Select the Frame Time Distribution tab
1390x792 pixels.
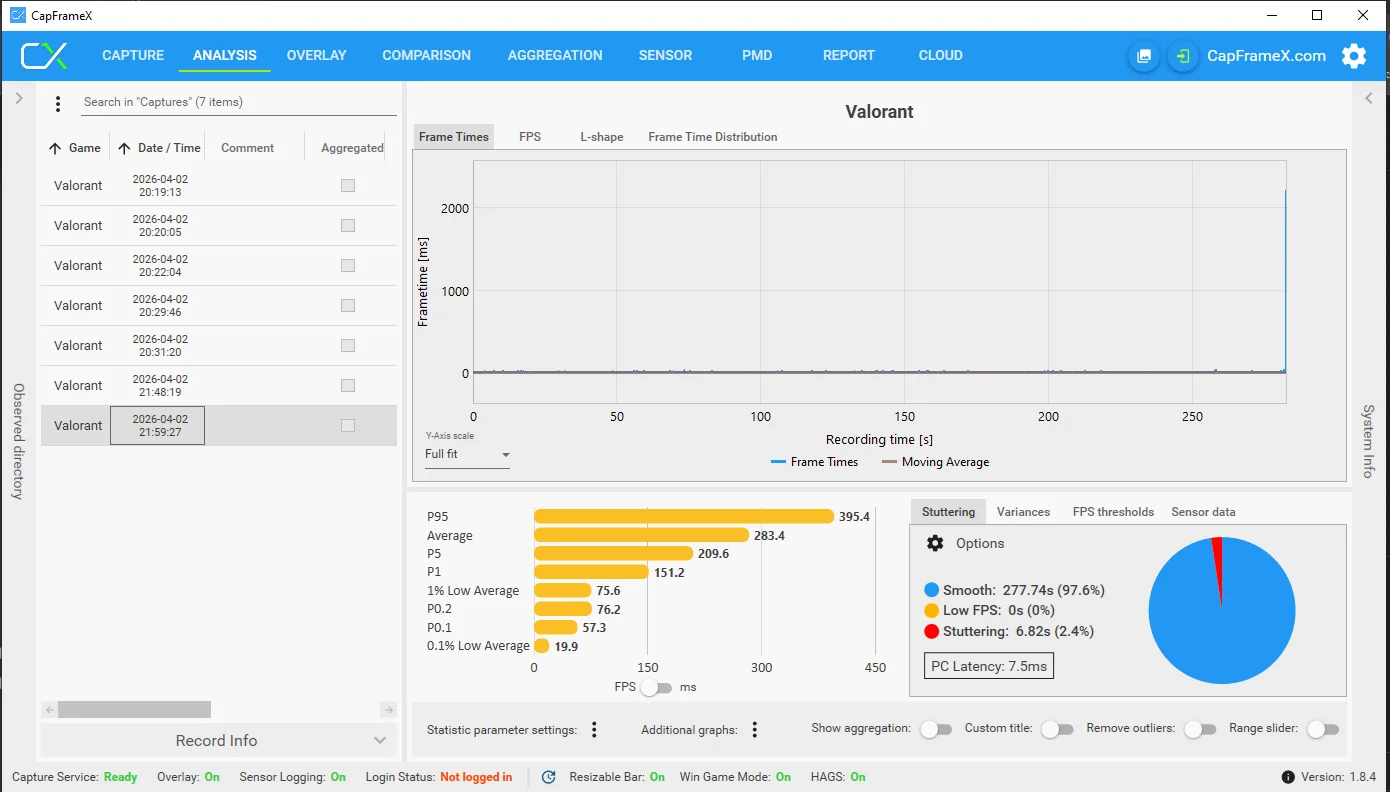[712, 137]
